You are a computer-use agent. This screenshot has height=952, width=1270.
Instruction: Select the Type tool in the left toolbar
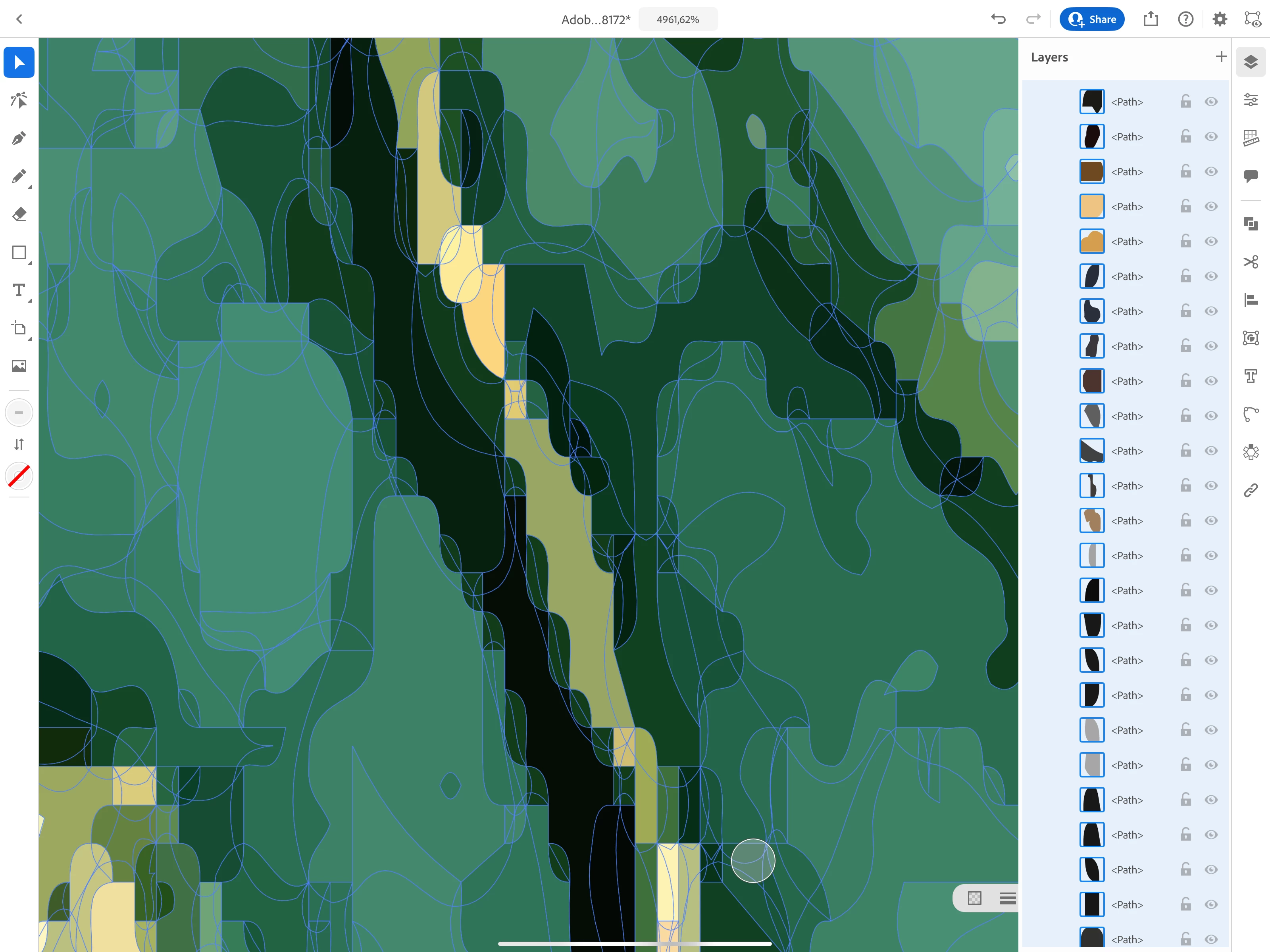pos(19,290)
